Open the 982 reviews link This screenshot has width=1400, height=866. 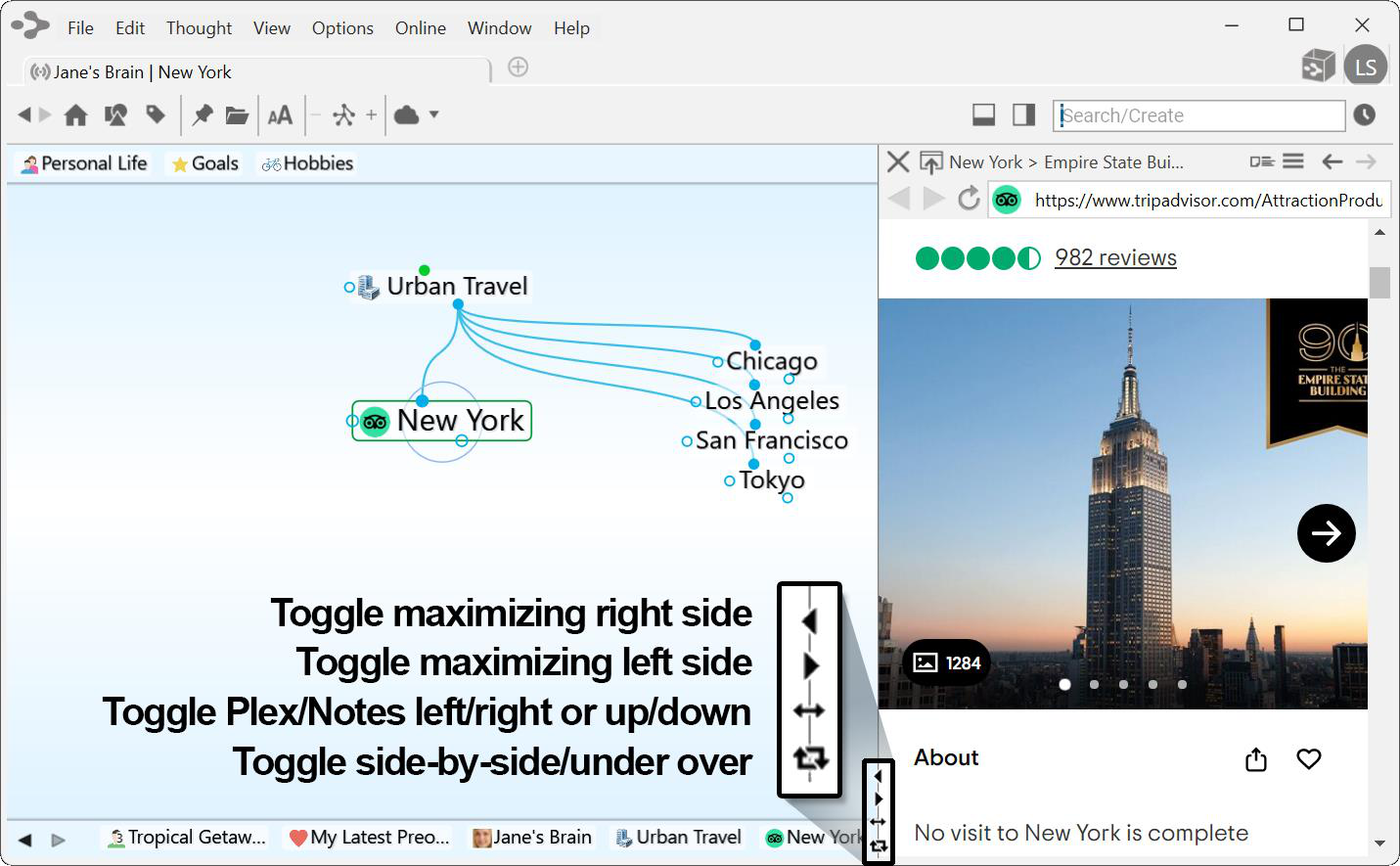[x=1115, y=257]
